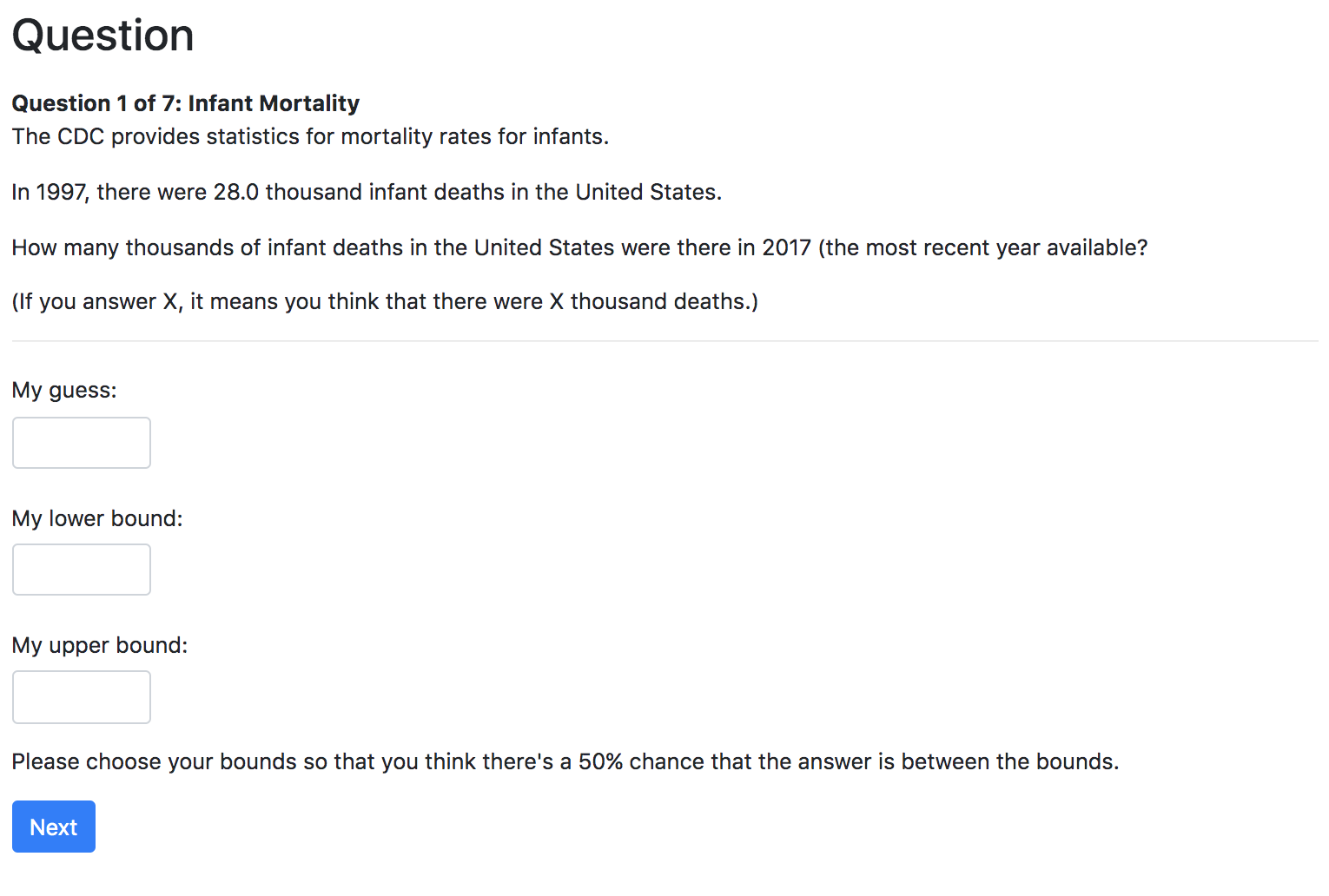Click the My lower bound label
This screenshot has width=1329, height=896.
coord(97,518)
